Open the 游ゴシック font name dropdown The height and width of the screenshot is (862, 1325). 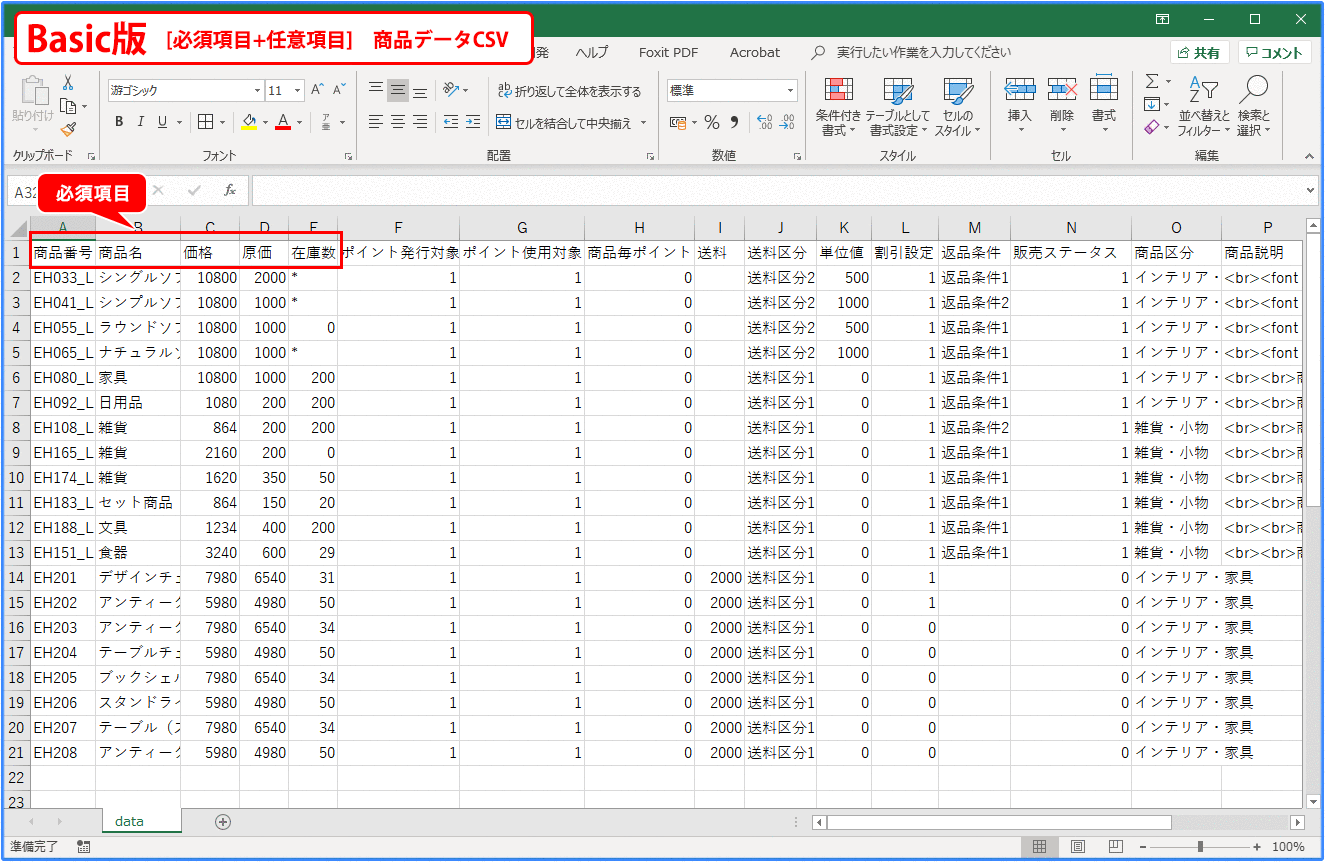tap(186, 90)
